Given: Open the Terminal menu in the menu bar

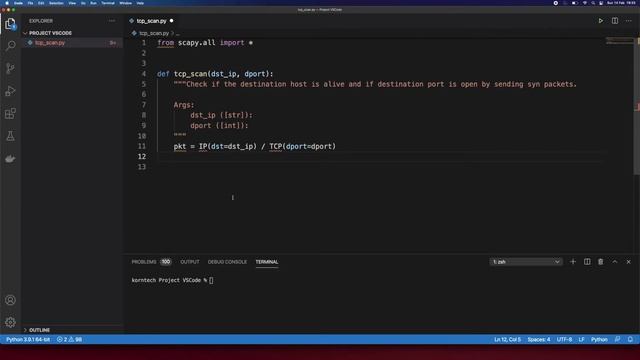Looking at the screenshot, I should (108, 3).
